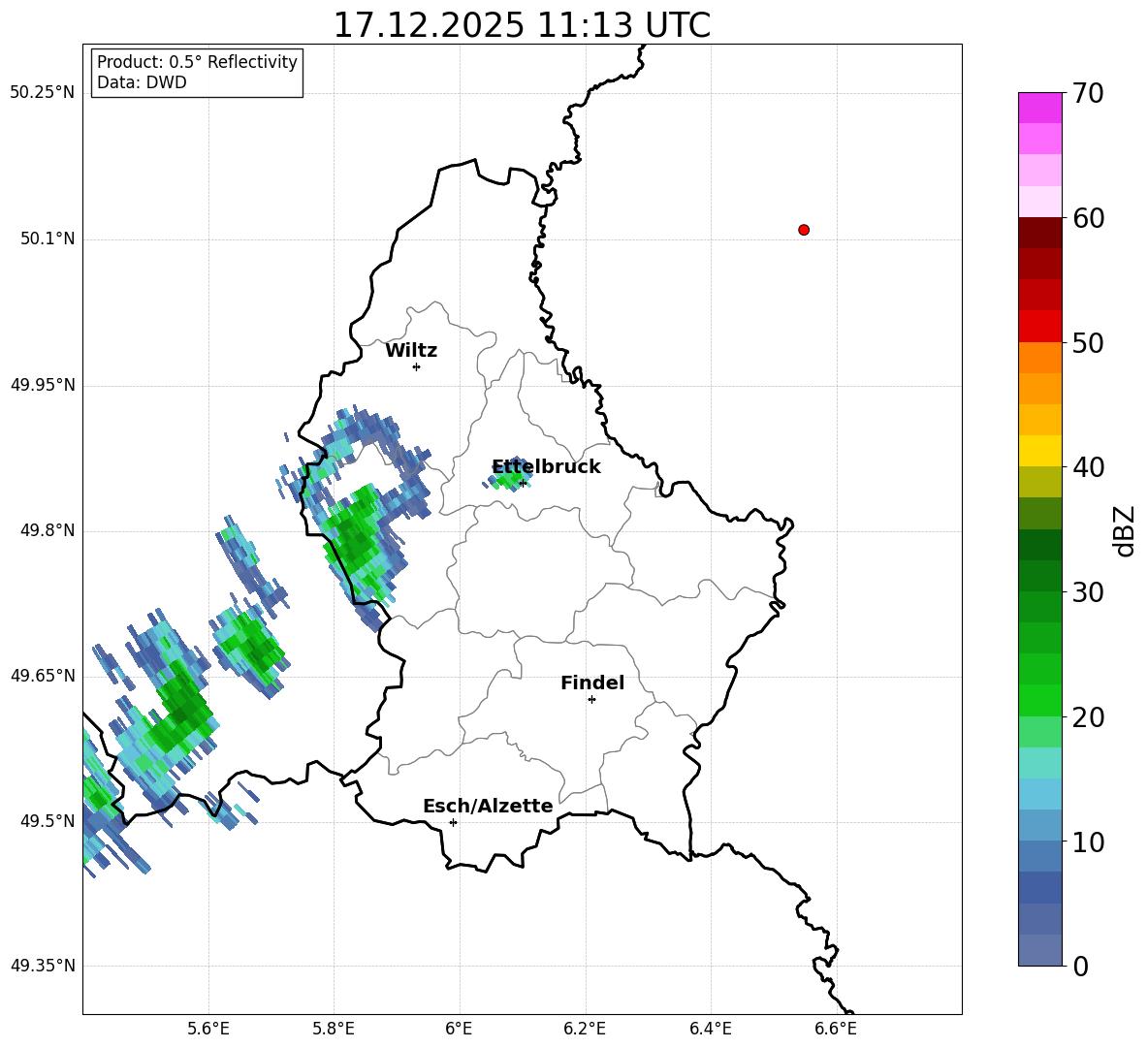This screenshot has width=1148, height=1048.
Task: Click the 49.5°N latitude label
Action: pyautogui.click(x=47, y=821)
